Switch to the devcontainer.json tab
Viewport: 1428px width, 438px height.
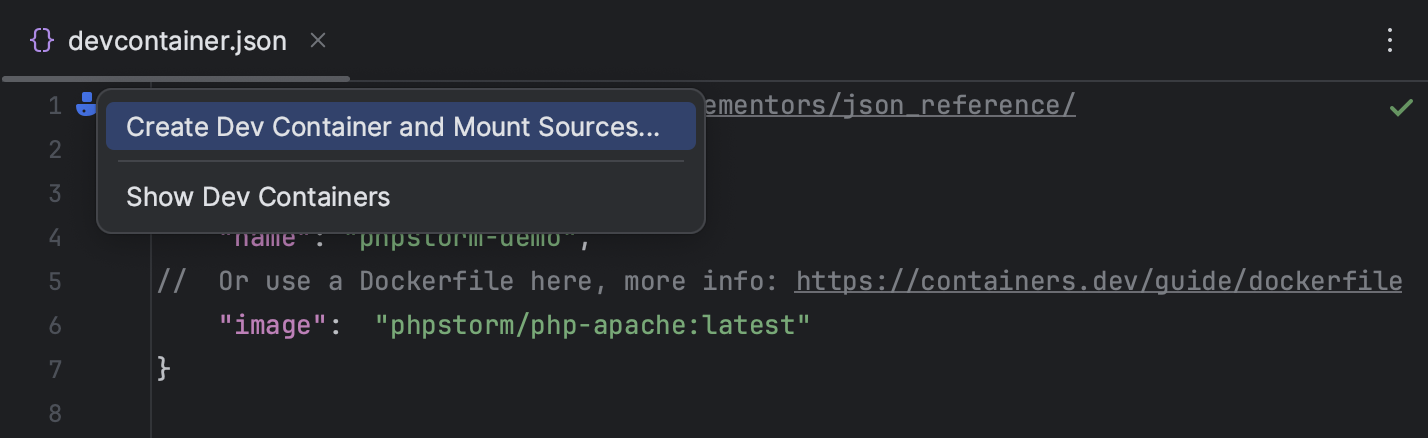[x=177, y=41]
